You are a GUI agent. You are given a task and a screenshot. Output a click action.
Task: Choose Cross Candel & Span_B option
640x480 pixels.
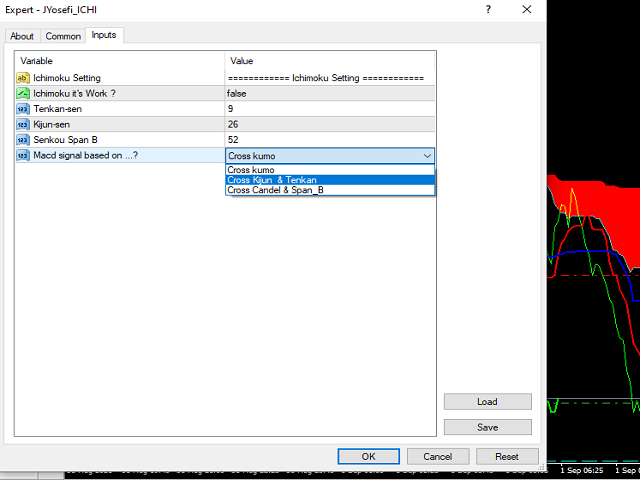[330, 190]
